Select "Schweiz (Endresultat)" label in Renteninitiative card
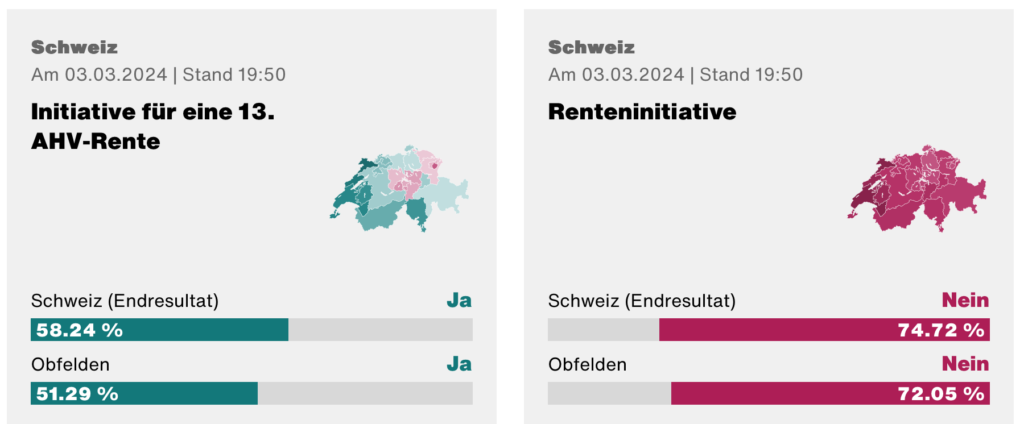Screen dimensions: 1024x424 point(642,301)
